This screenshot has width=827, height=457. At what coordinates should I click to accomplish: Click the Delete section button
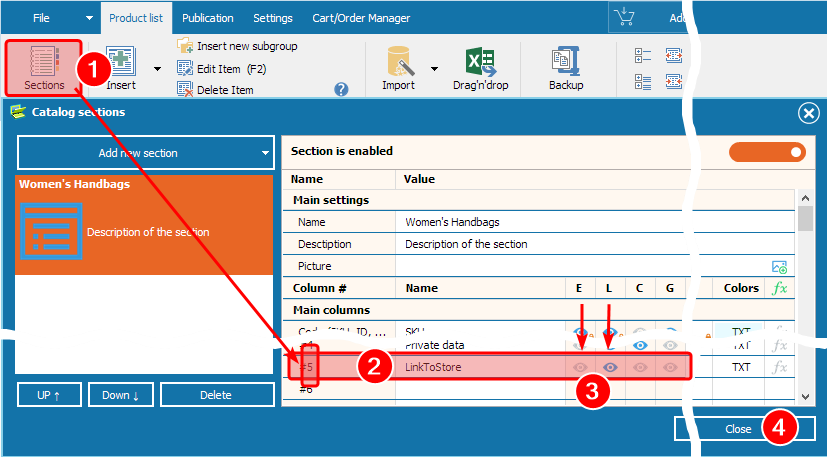click(x=216, y=395)
